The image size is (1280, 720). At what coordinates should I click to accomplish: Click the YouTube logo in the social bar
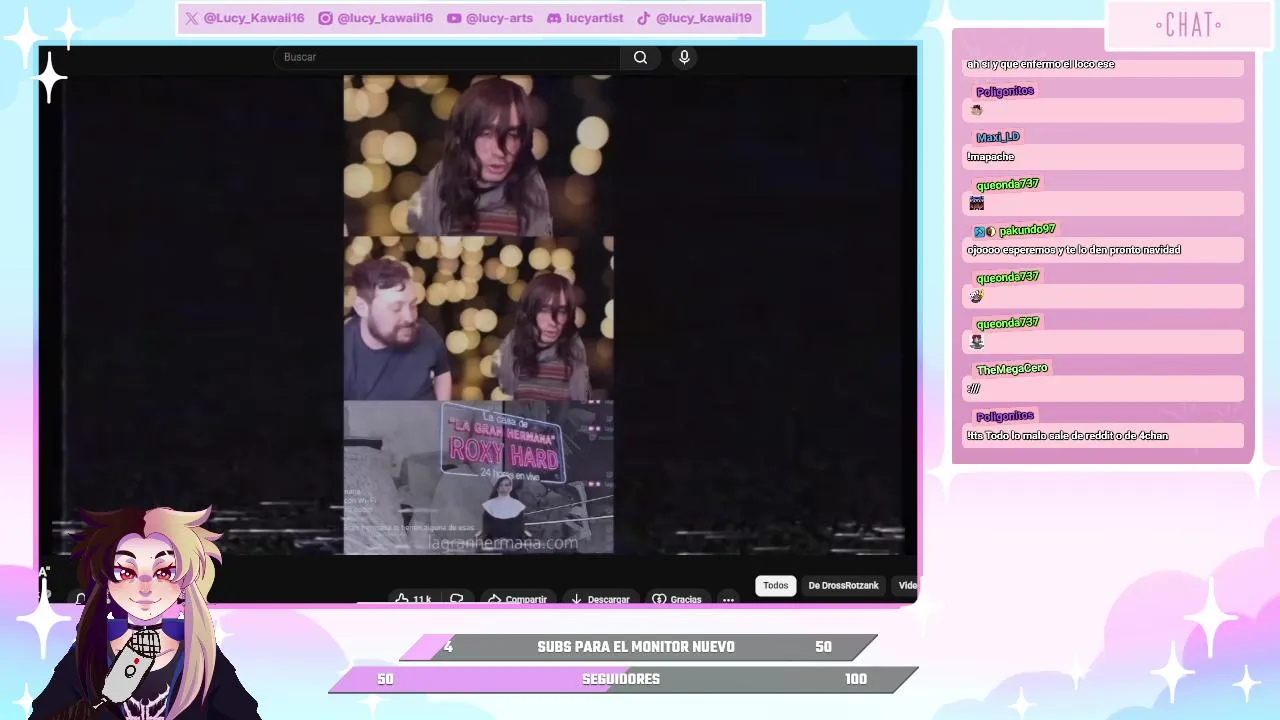pos(454,18)
